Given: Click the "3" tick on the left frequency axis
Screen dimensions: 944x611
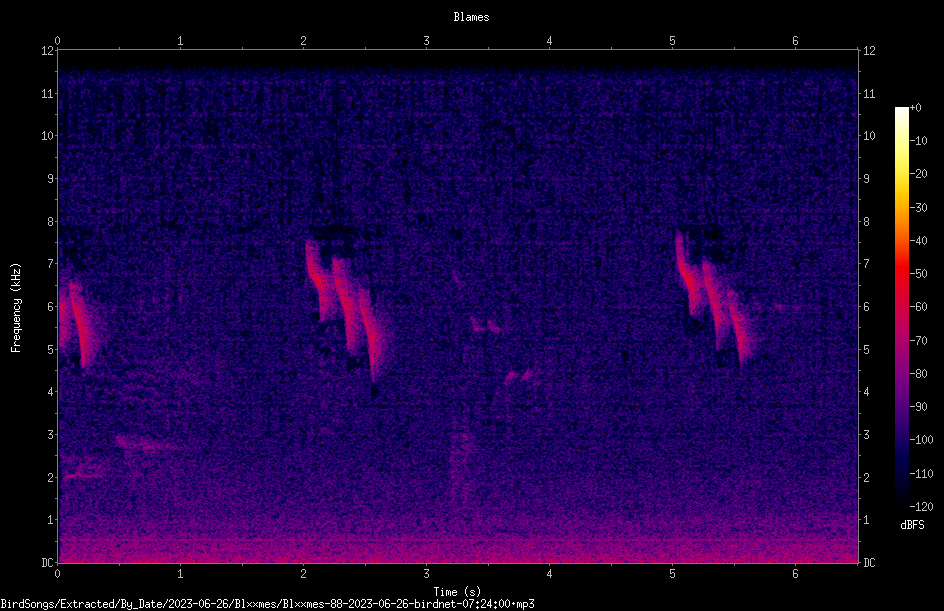Looking at the screenshot, I should point(51,435).
